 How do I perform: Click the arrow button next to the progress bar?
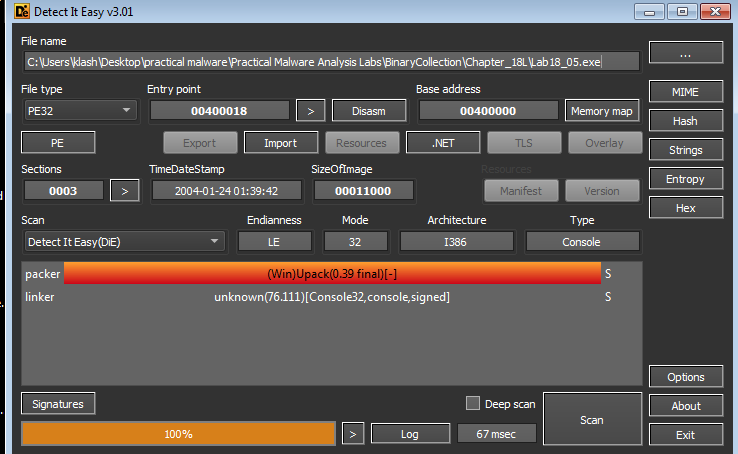click(x=353, y=433)
